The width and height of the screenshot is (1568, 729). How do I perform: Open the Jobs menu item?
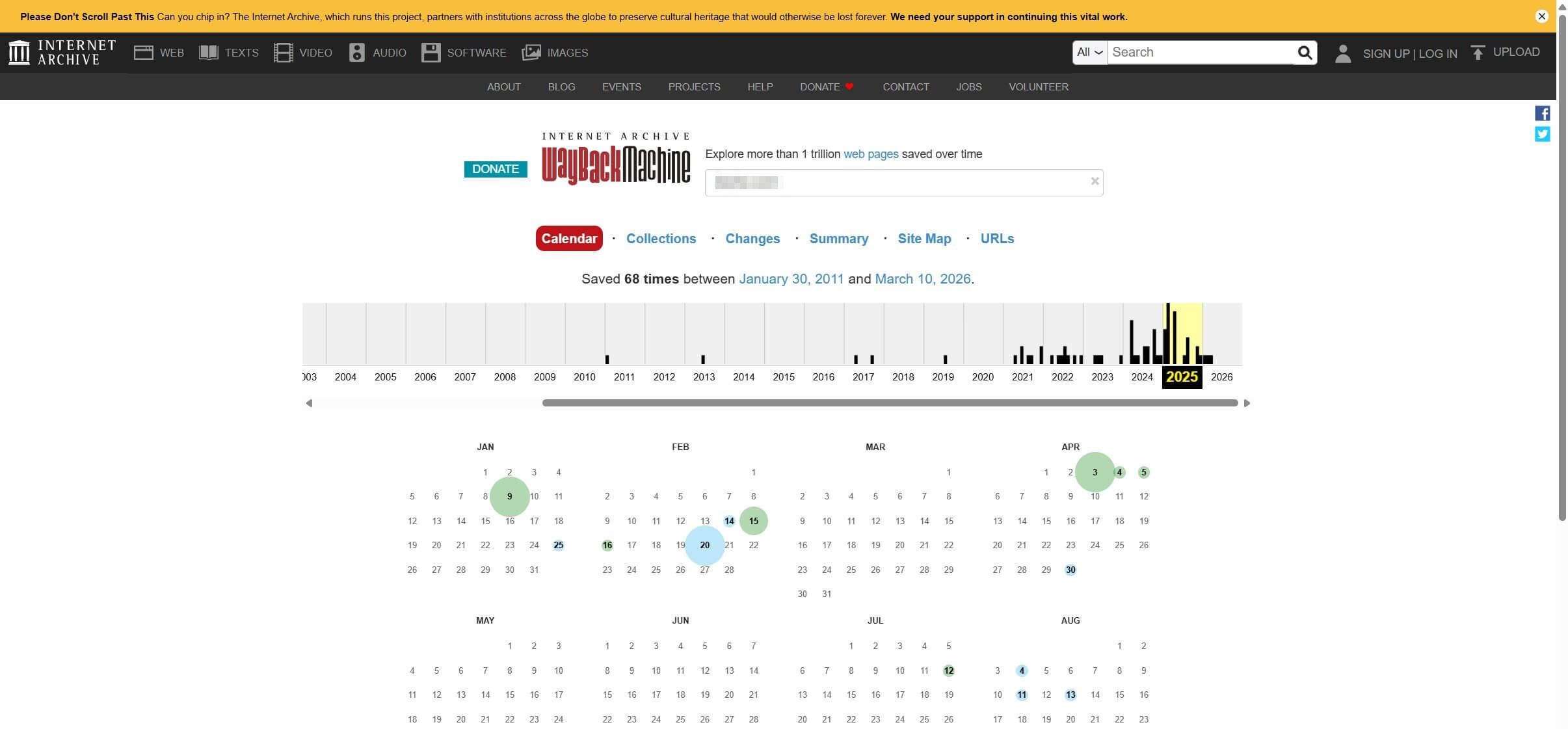pos(968,87)
